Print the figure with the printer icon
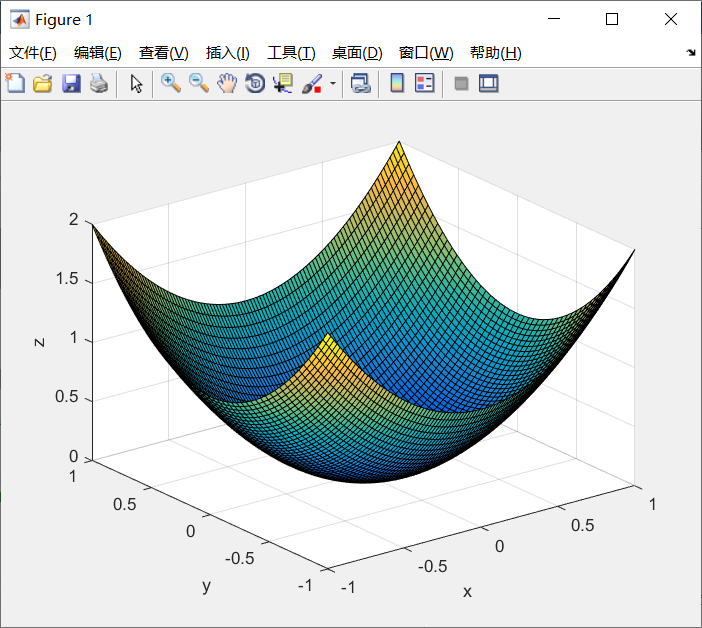702x628 pixels. point(99,83)
